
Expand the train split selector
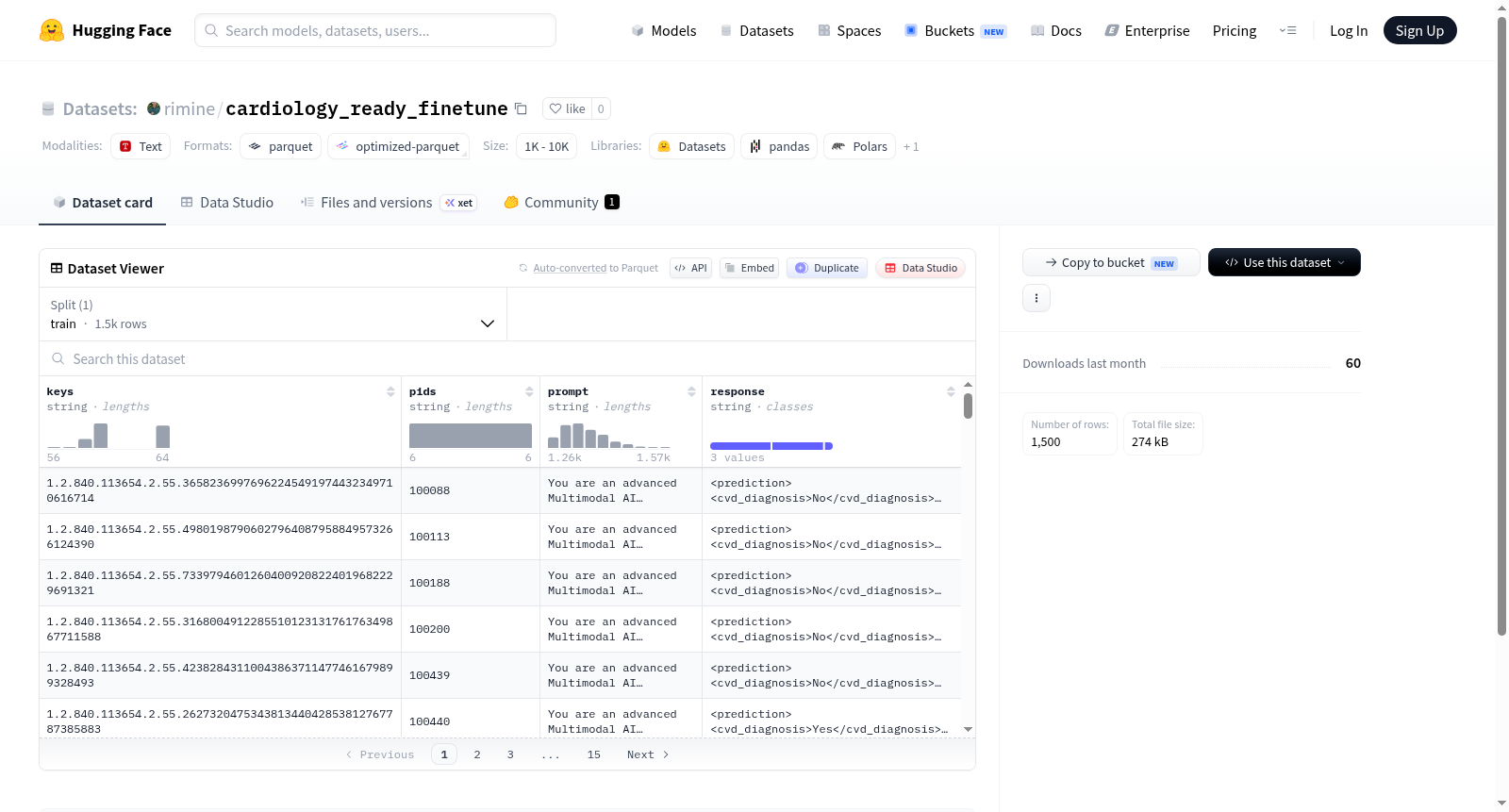pyautogui.click(x=273, y=314)
